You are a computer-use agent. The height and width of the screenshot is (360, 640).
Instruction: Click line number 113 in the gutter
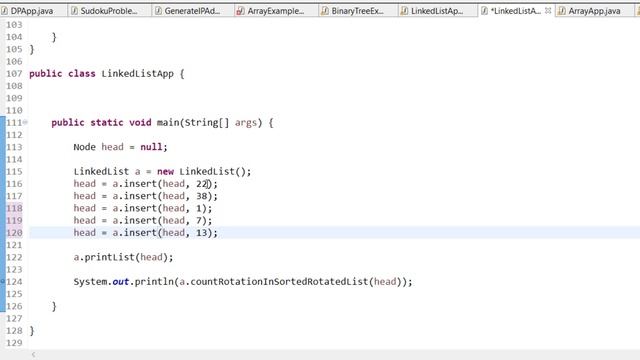point(14,147)
